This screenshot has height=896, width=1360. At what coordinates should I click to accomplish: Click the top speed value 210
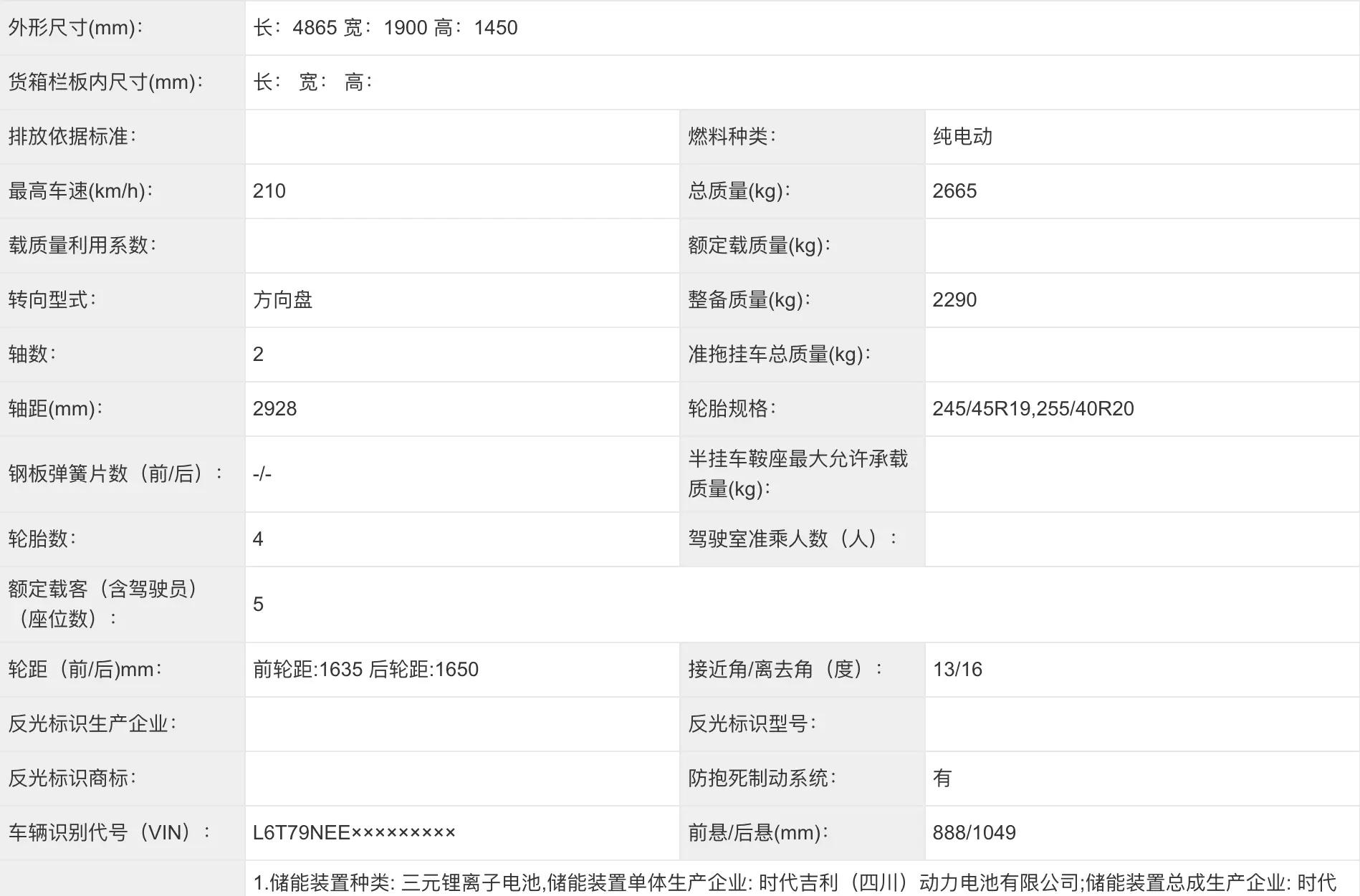pos(269,191)
